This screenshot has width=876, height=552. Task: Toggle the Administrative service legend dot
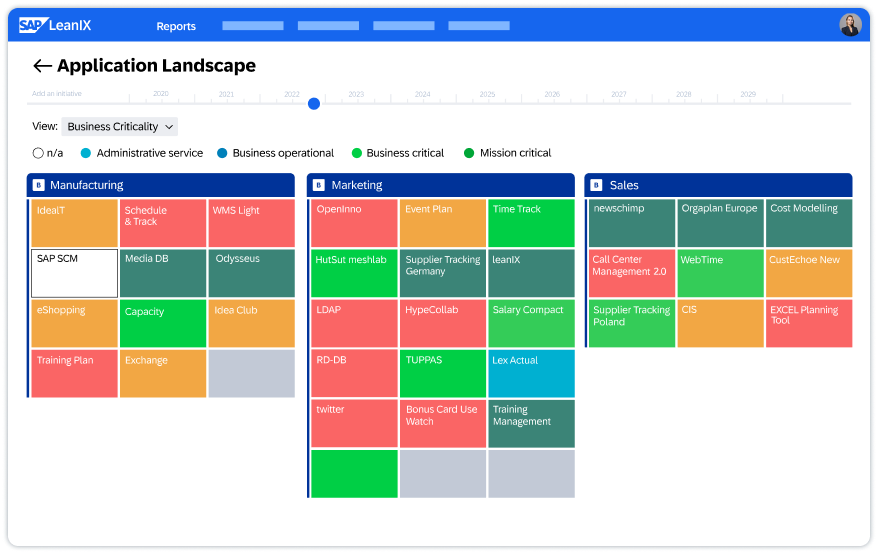click(85, 153)
